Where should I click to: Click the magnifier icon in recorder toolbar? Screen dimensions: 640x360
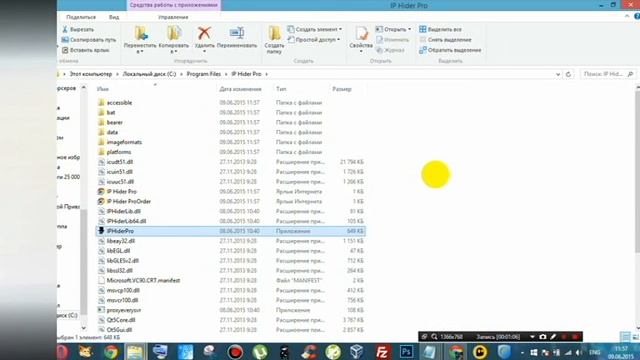pos(434,337)
